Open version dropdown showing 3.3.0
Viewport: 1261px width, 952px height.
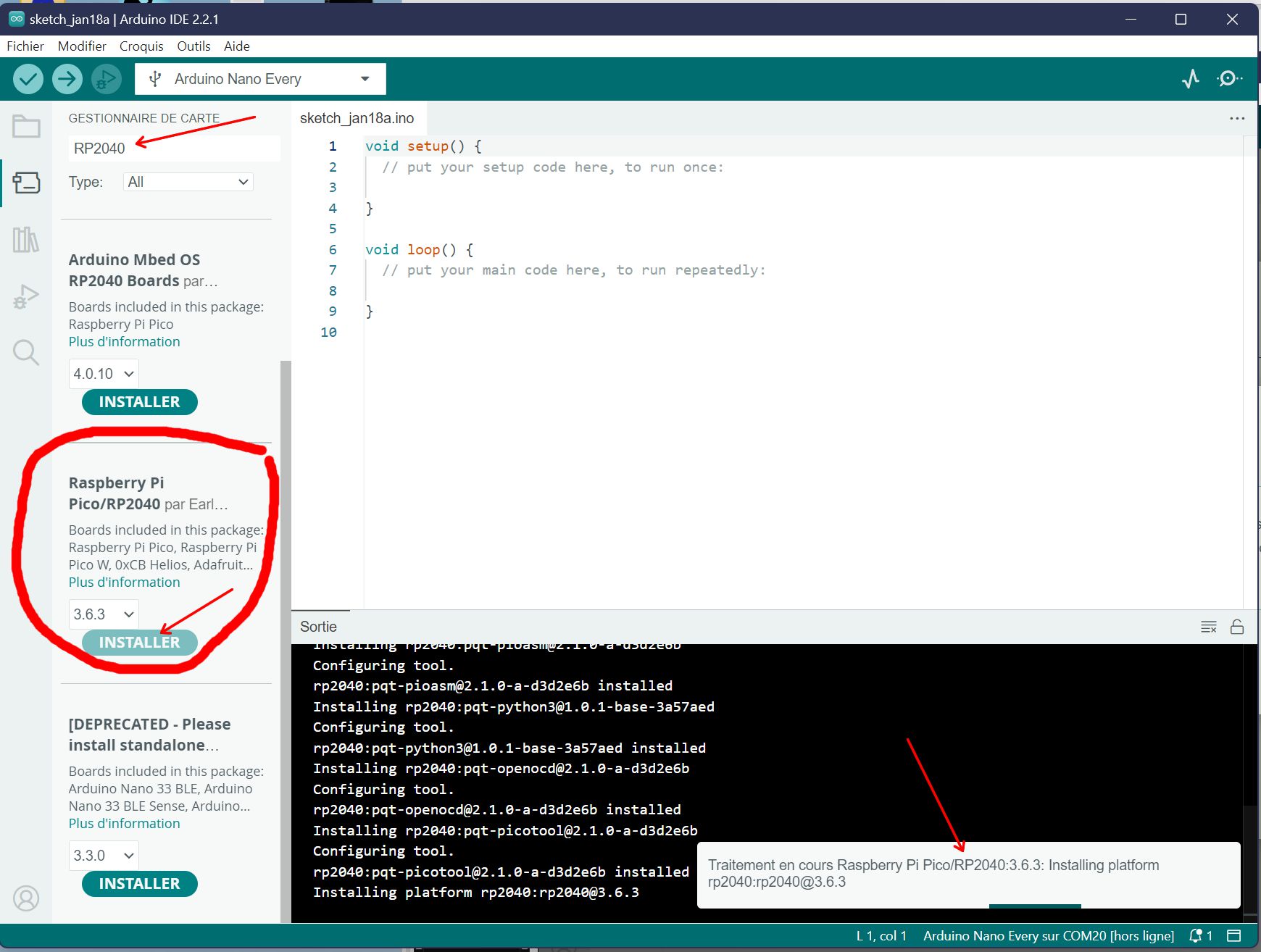104,856
